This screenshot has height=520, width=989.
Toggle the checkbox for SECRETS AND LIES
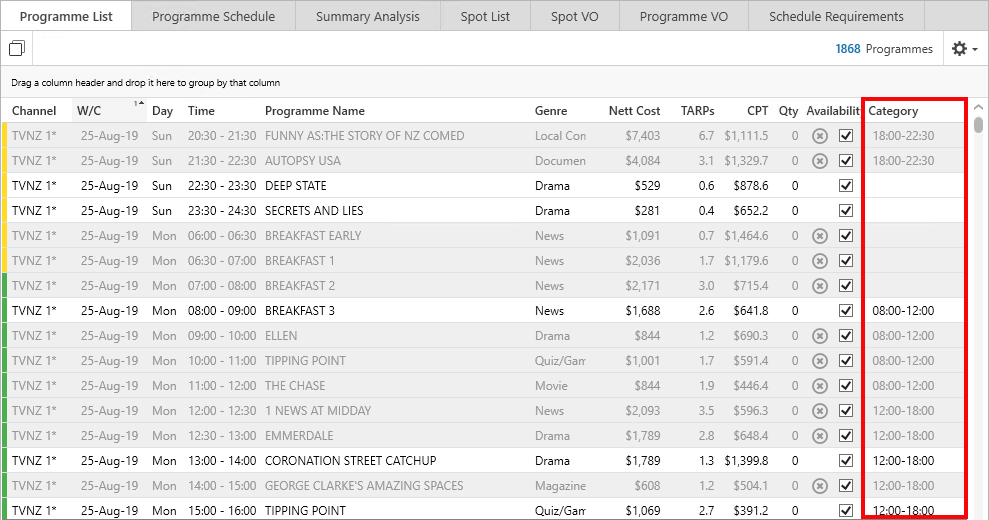tap(846, 211)
